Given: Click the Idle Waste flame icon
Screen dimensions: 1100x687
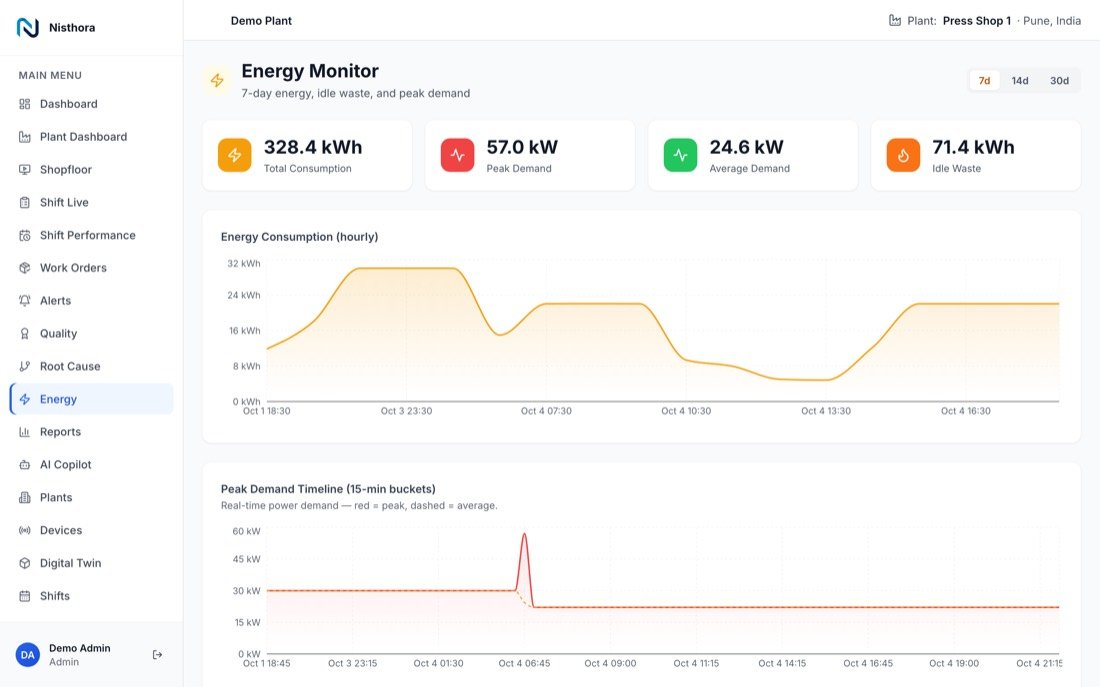Looking at the screenshot, I should pos(903,155).
